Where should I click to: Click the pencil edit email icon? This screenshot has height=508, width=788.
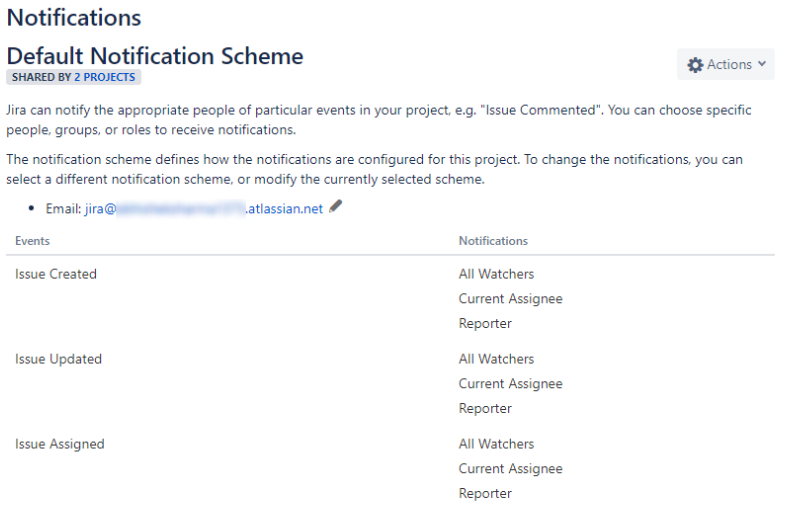335,207
